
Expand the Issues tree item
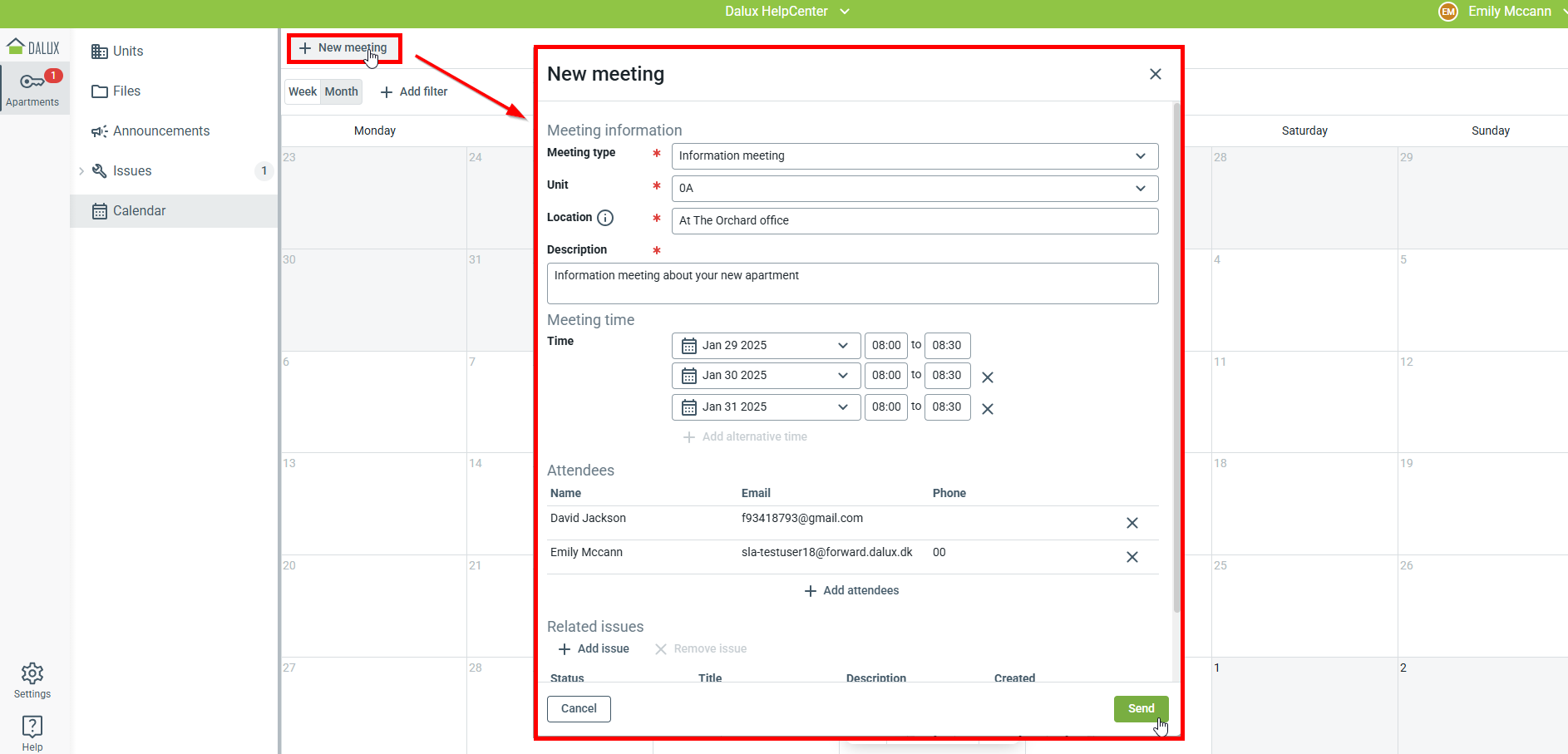81,171
